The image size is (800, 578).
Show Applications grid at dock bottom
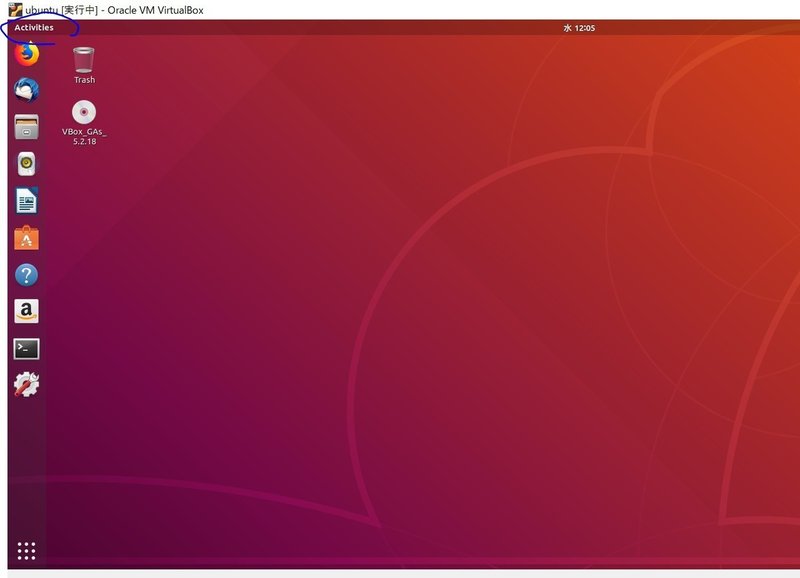(27, 551)
